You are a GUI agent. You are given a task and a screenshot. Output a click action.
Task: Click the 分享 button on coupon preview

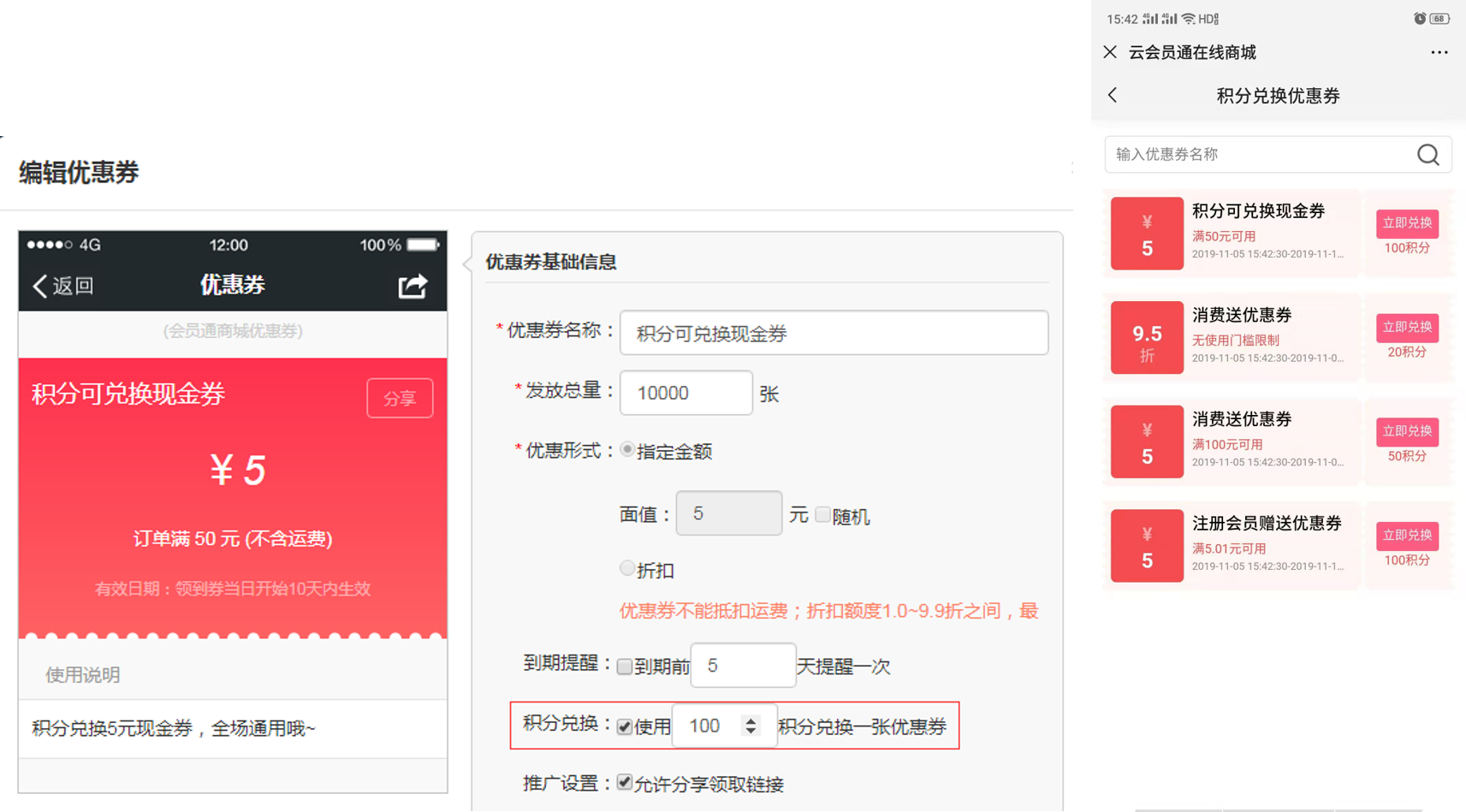click(x=400, y=398)
